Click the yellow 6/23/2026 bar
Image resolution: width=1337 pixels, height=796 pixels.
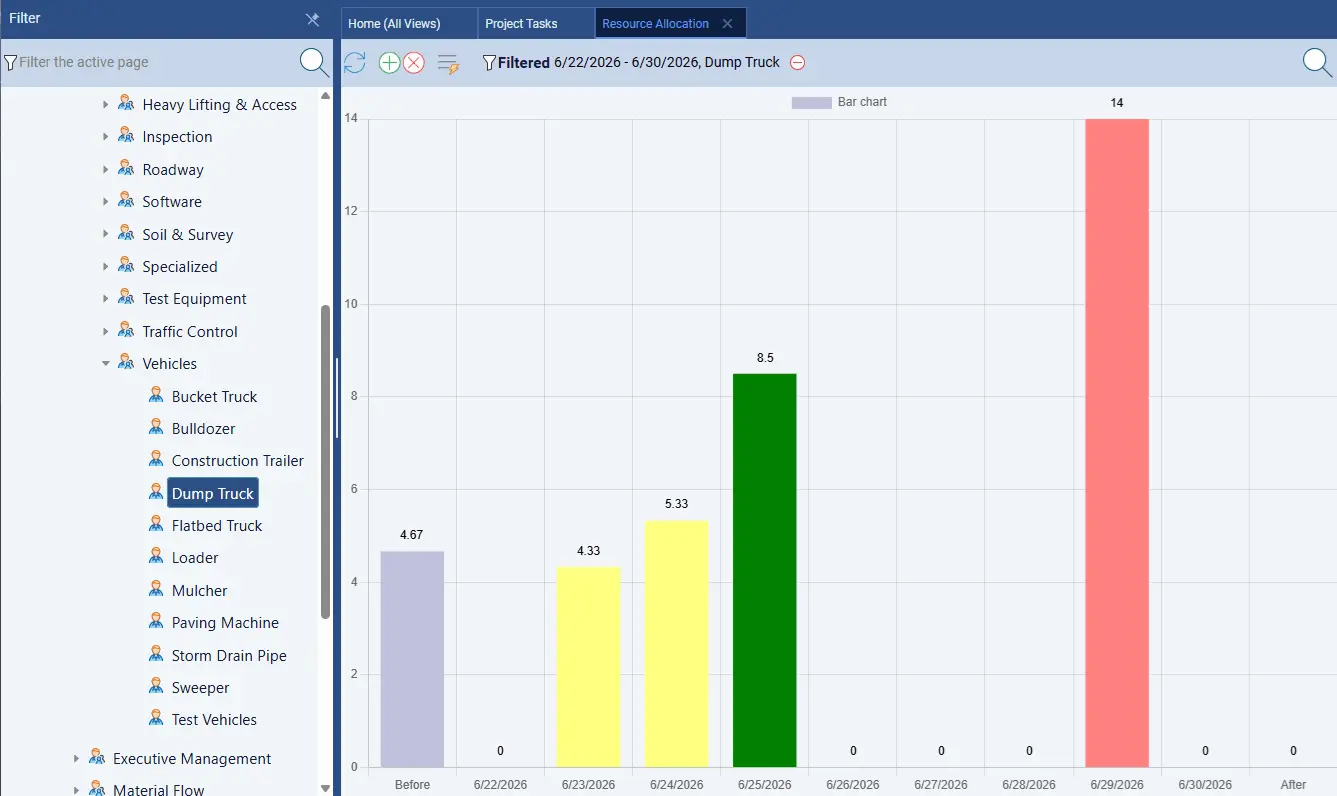tap(588, 667)
